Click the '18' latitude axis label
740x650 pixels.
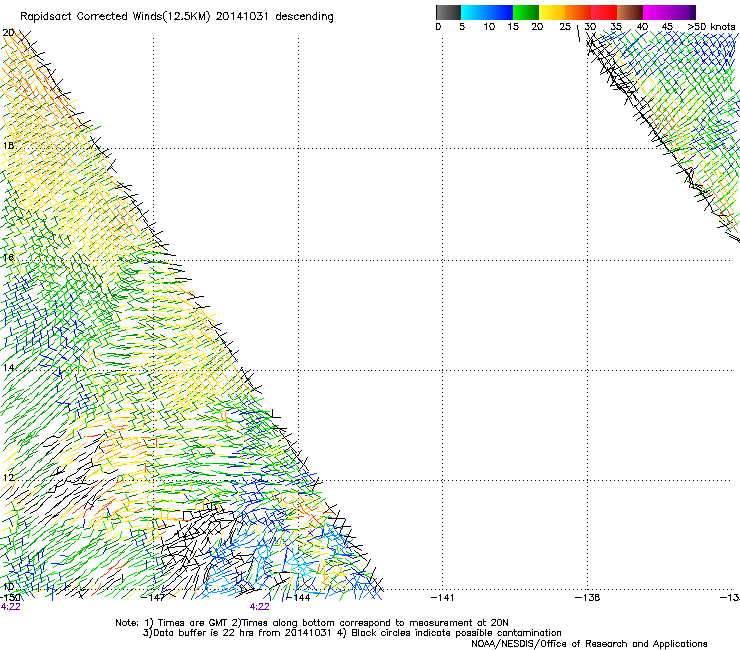8,145
